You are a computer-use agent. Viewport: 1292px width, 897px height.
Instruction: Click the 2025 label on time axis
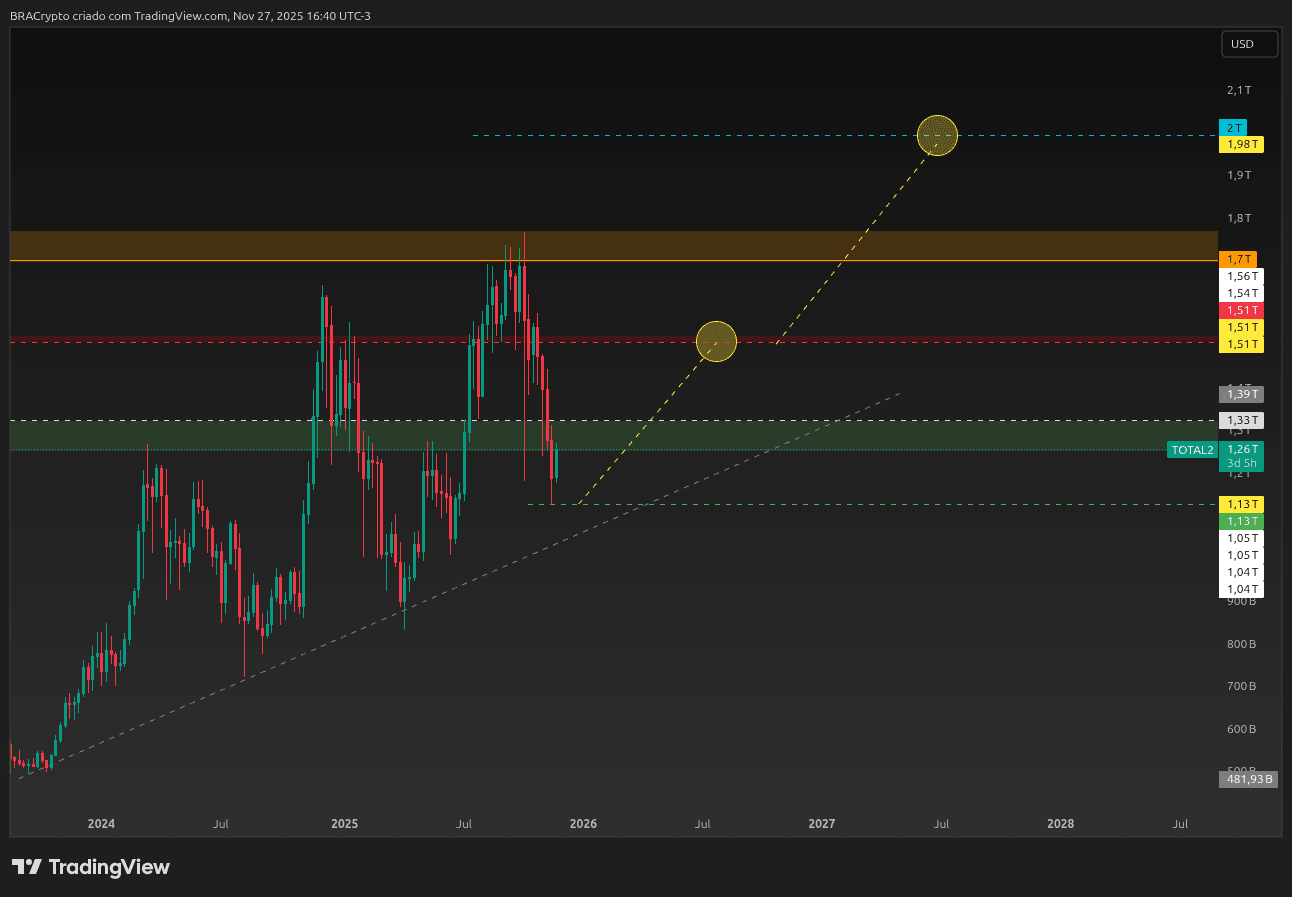(x=344, y=824)
